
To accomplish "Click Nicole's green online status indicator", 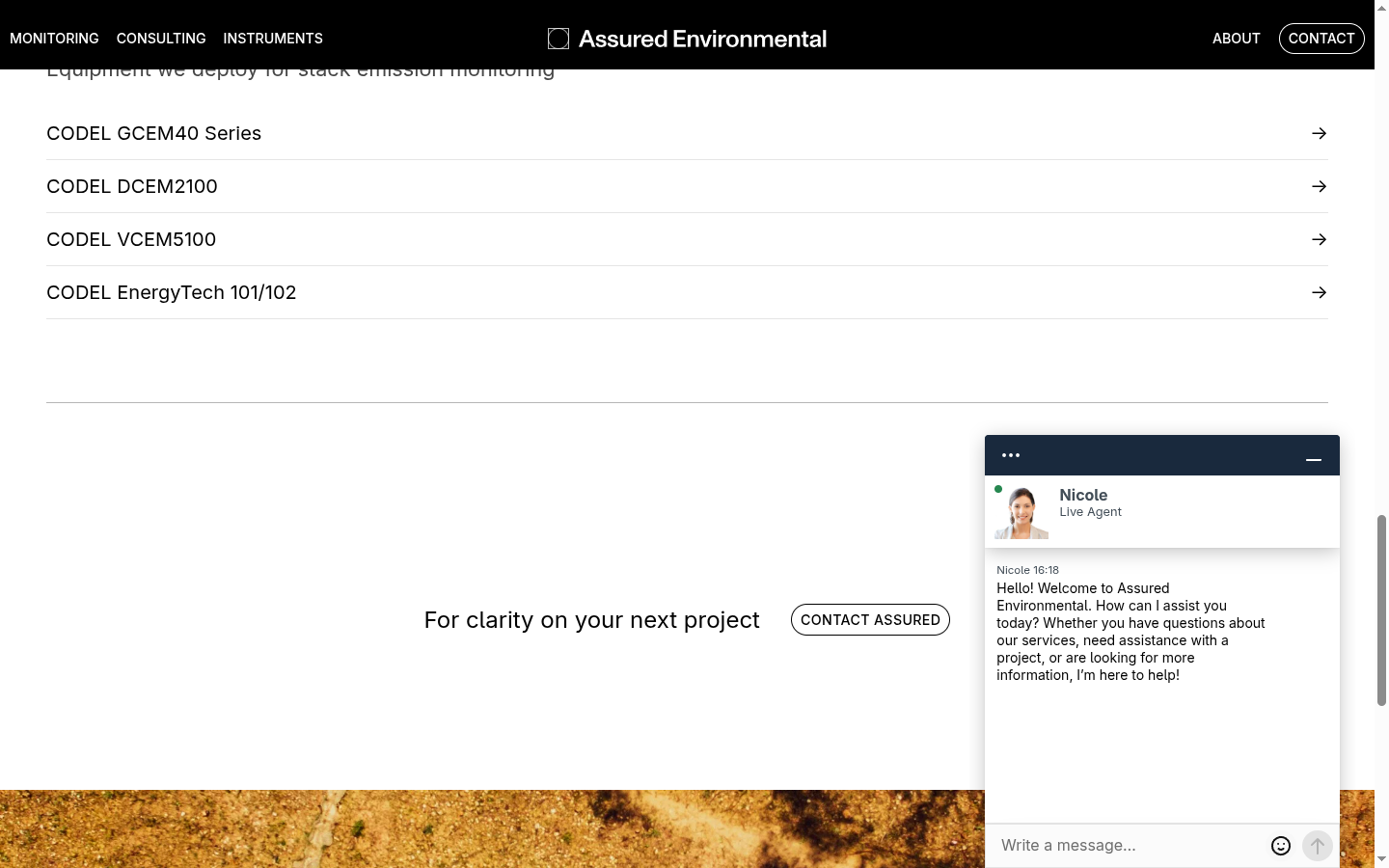I will click(998, 489).
